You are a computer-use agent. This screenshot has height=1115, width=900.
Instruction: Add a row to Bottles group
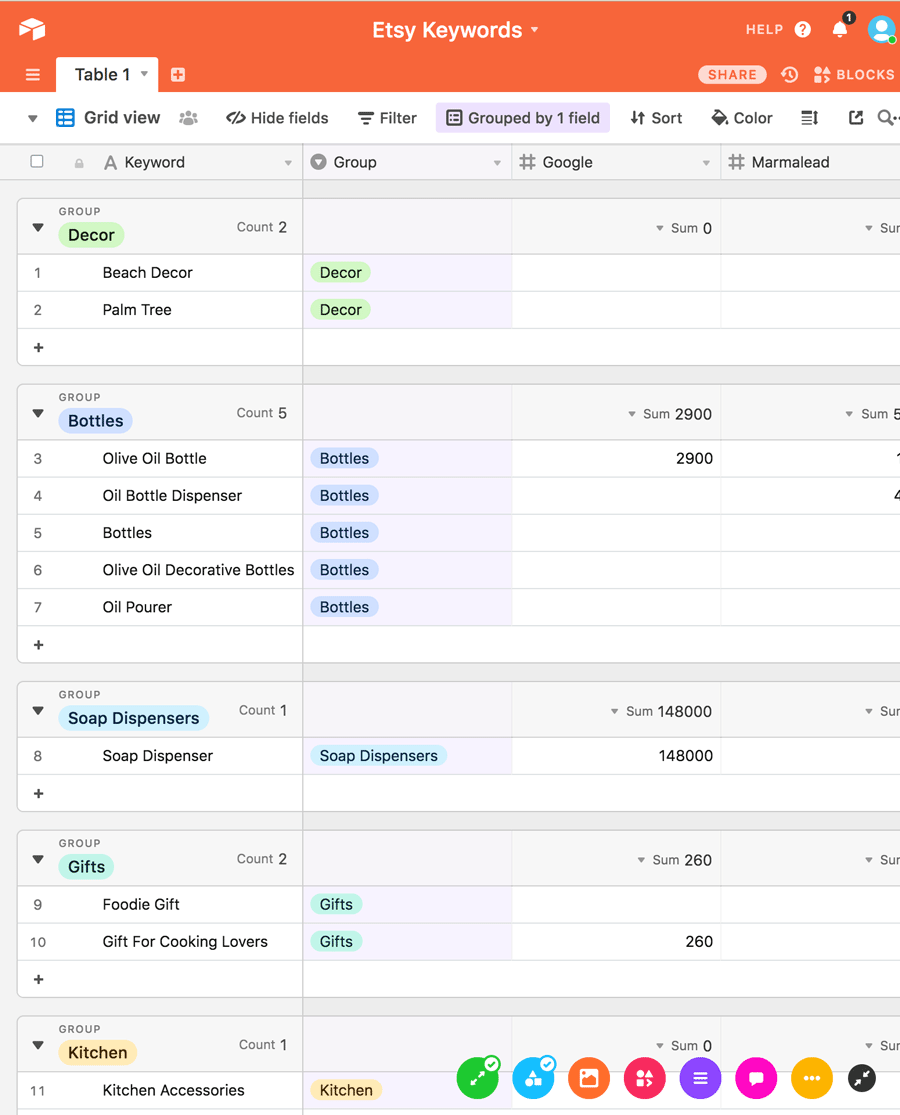pos(38,645)
